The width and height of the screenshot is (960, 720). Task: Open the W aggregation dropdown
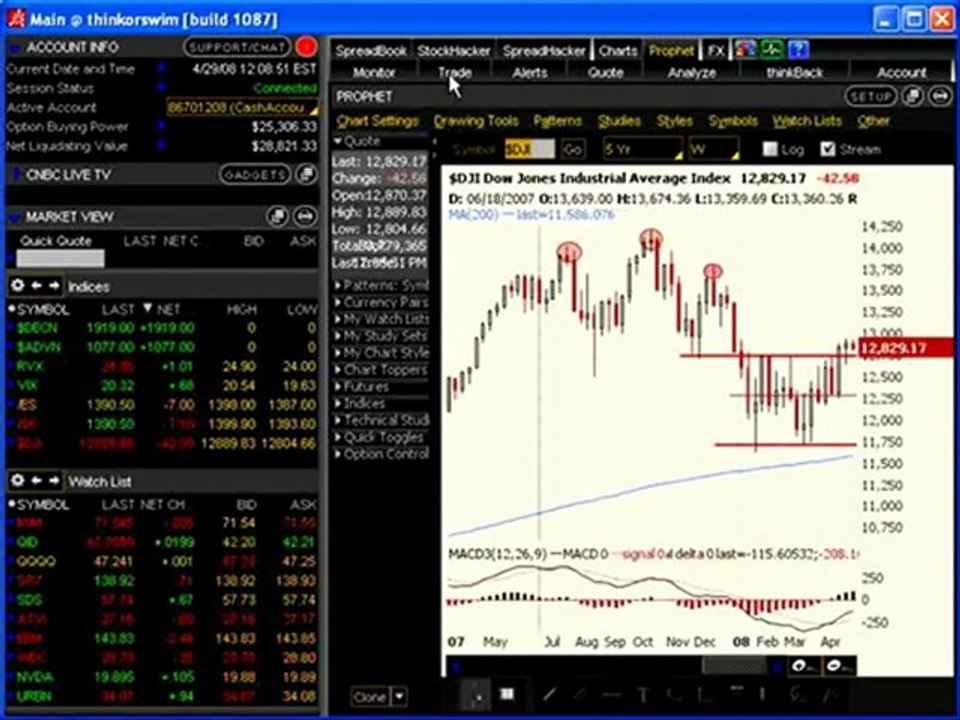[x=713, y=149]
